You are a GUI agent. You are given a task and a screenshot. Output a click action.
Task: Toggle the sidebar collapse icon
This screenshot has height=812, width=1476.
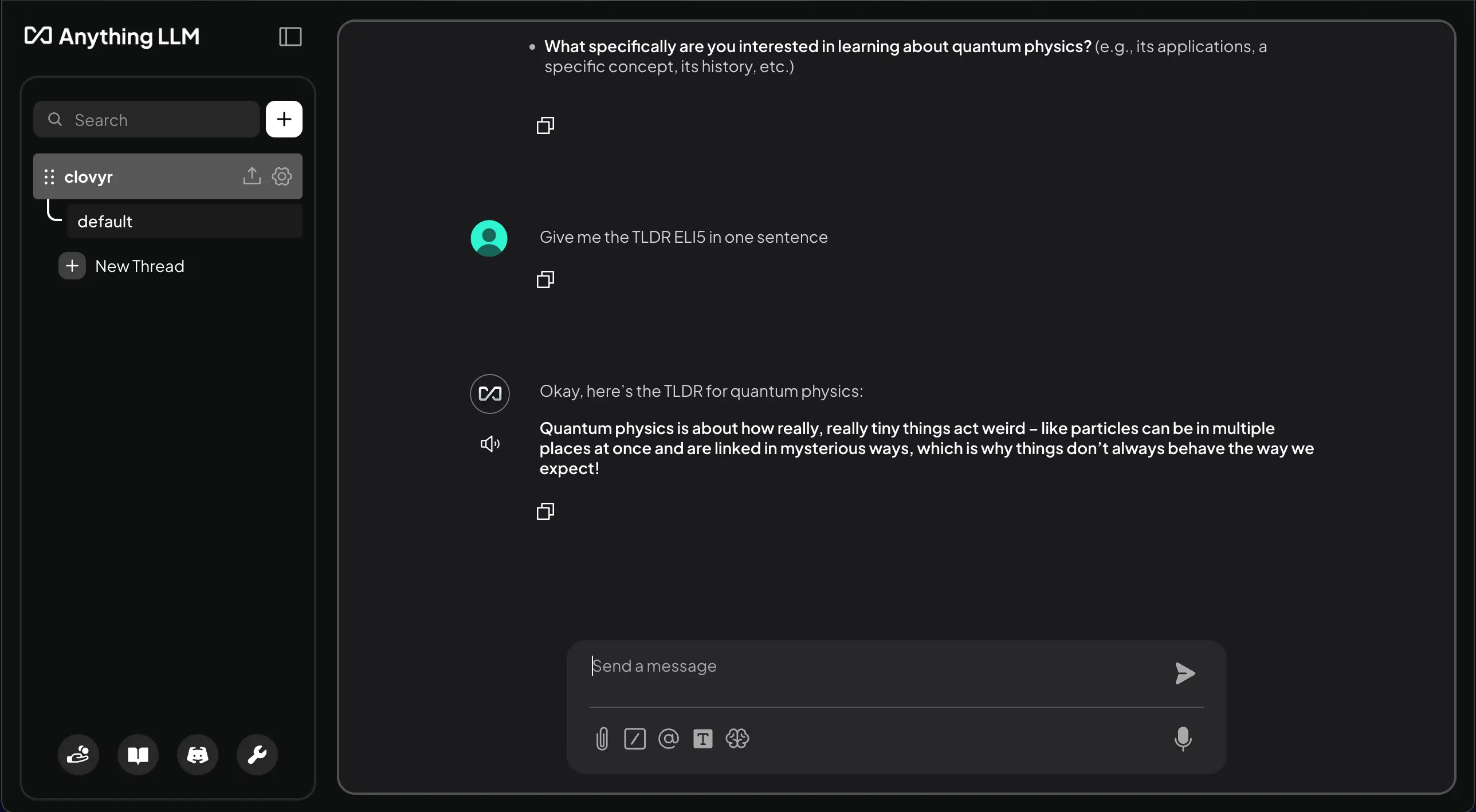click(x=290, y=37)
